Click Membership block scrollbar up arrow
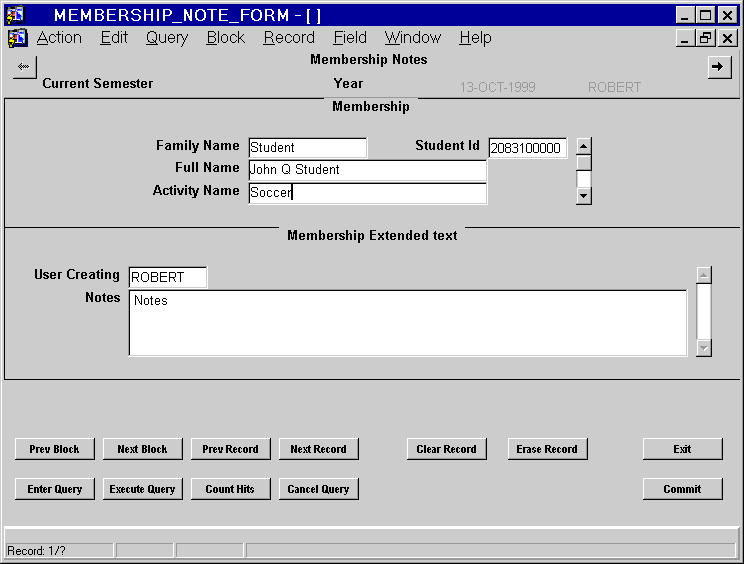The height and width of the screenshot is (564, 744). (584, 146)
